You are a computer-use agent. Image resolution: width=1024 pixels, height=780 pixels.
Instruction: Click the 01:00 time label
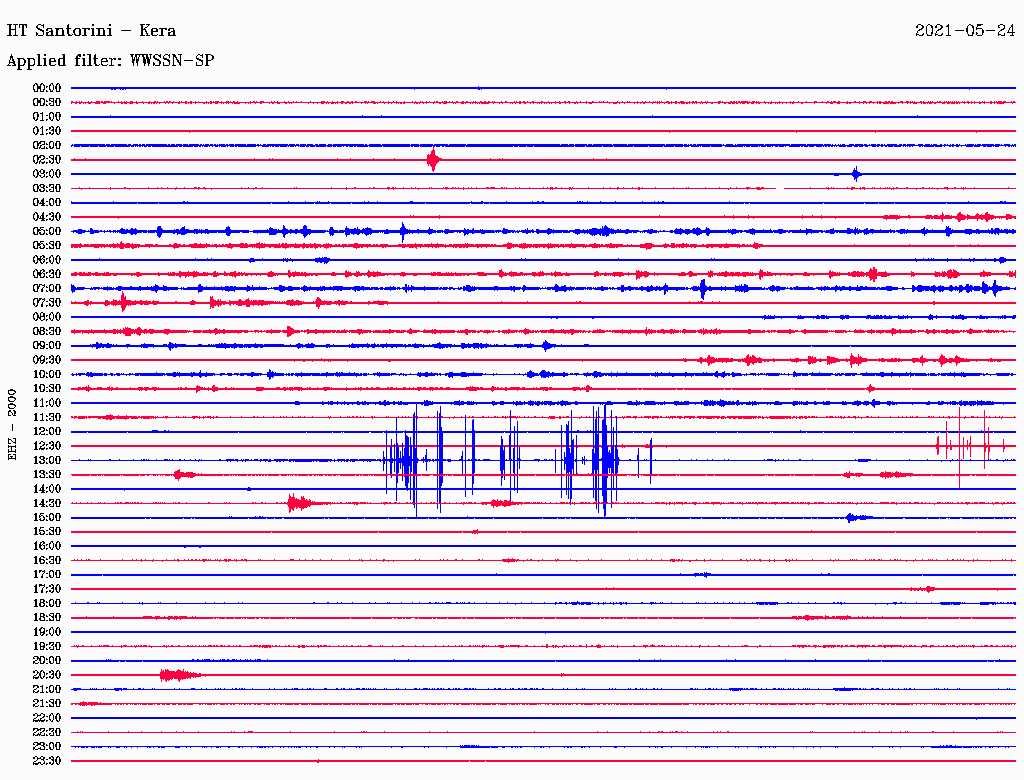point(47,117)
